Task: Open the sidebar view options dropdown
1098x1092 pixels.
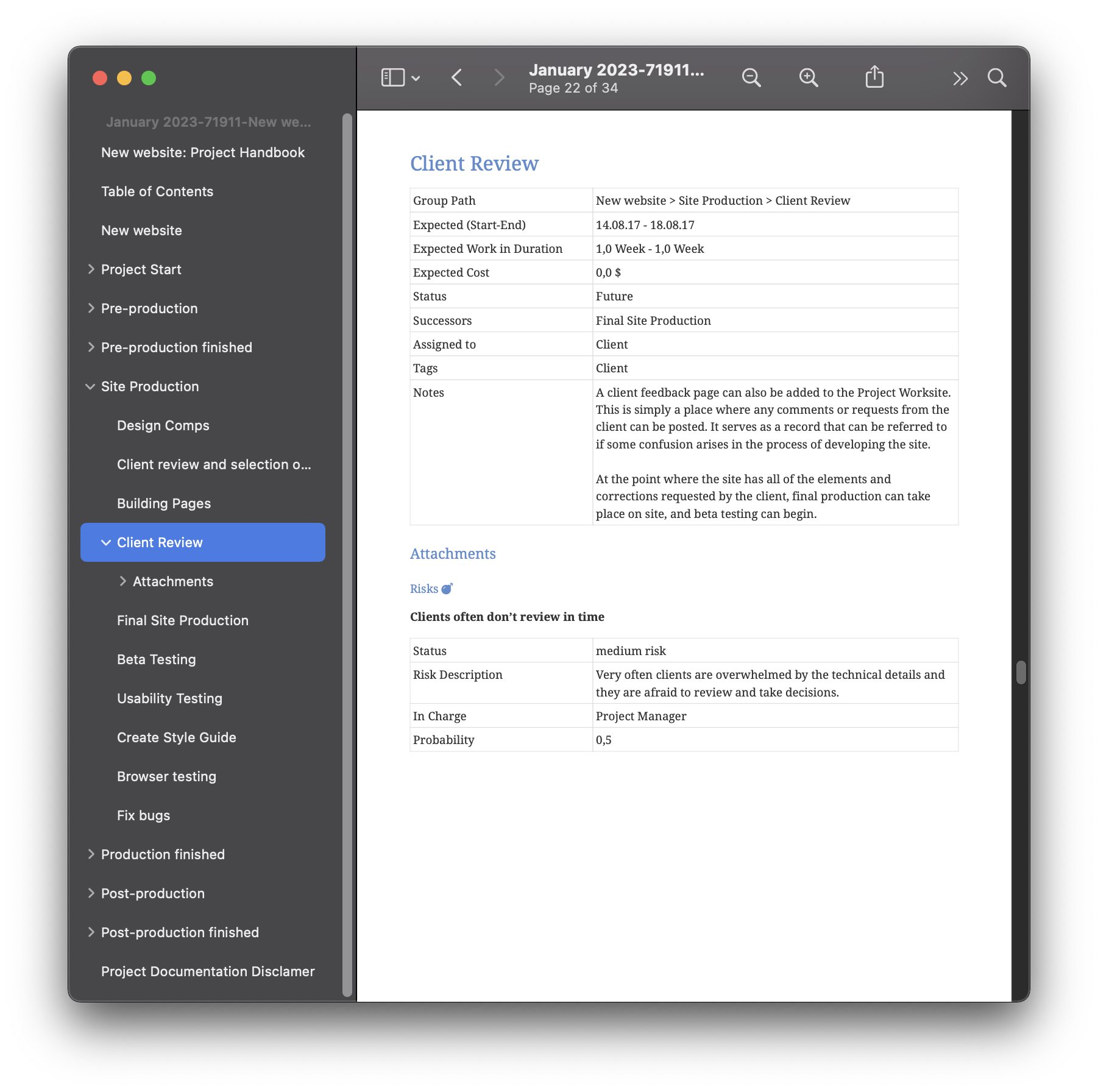Action: pos(416,77)
